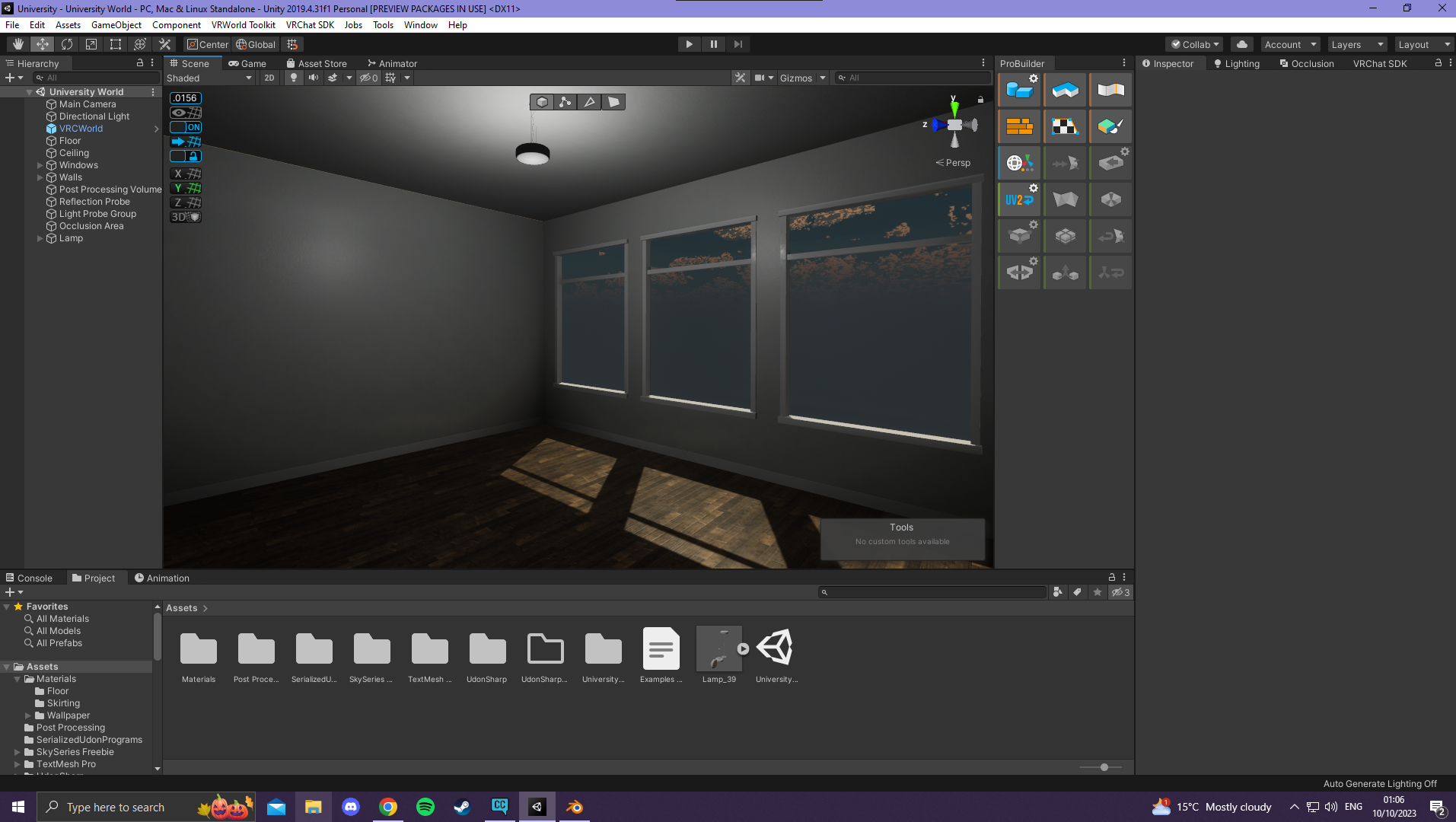Open Layers dropdown
1456x822 pixels.
pos(1357,44)
